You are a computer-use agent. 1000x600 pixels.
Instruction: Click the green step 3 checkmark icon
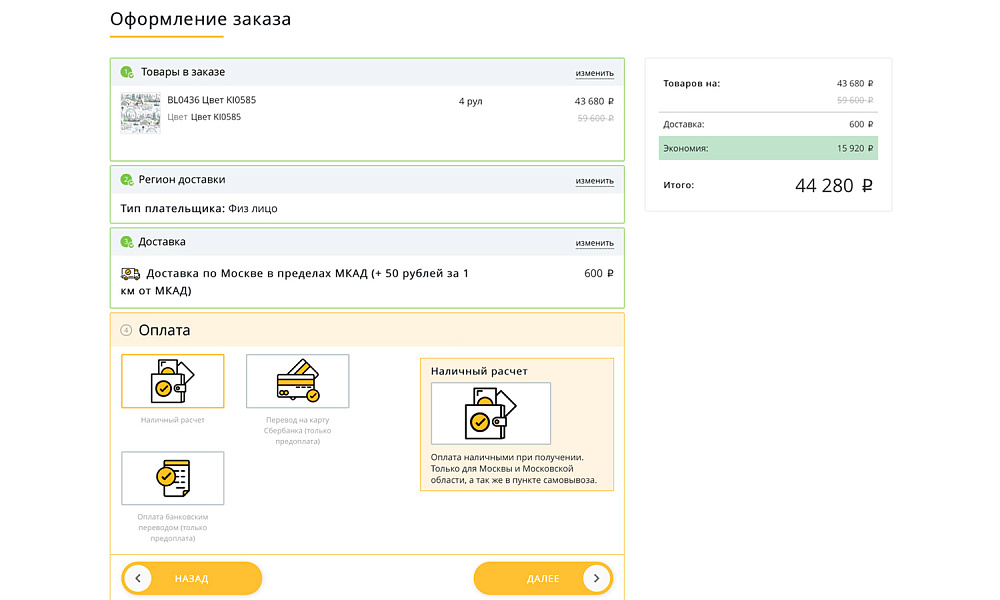click(x=127, y=242)
